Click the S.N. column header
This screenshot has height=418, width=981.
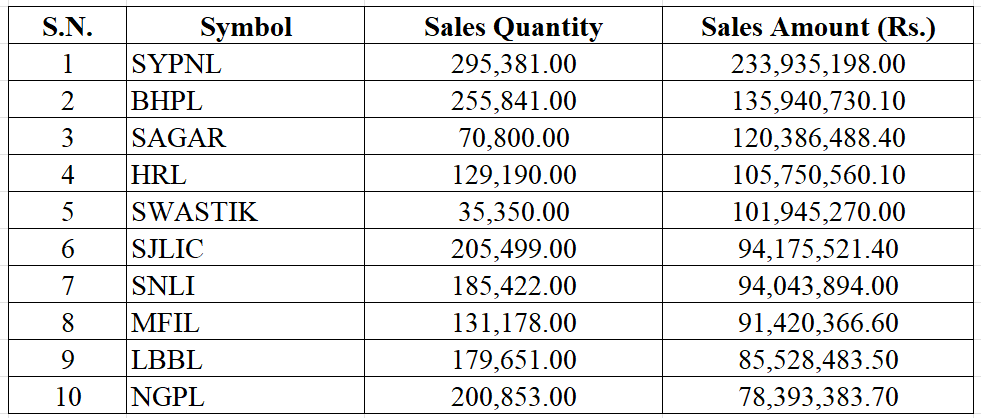click(68, 27)
